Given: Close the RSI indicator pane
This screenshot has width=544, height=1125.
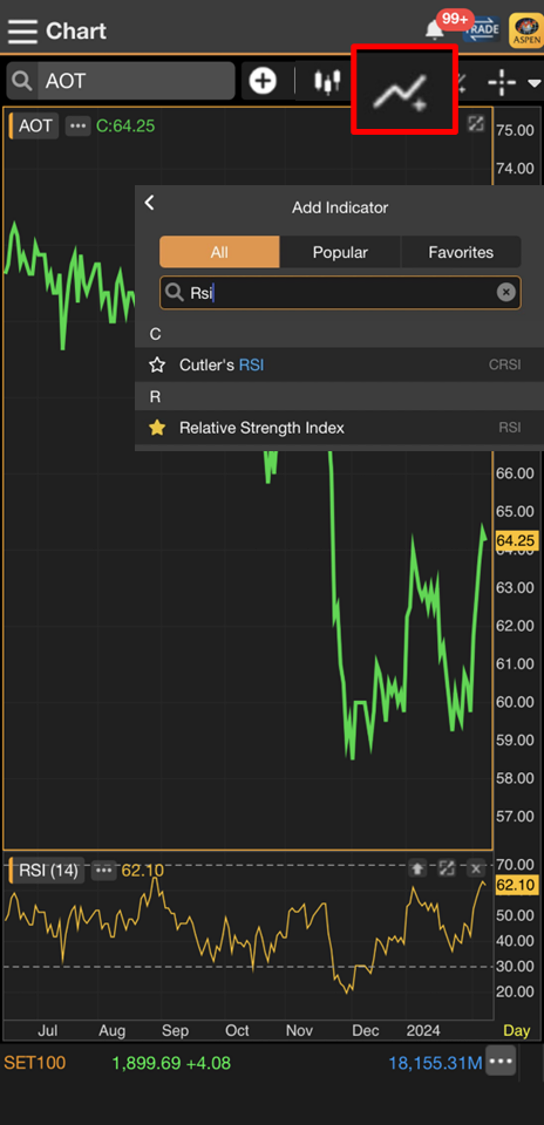Looking at the screenshot, I should (476, 868).
